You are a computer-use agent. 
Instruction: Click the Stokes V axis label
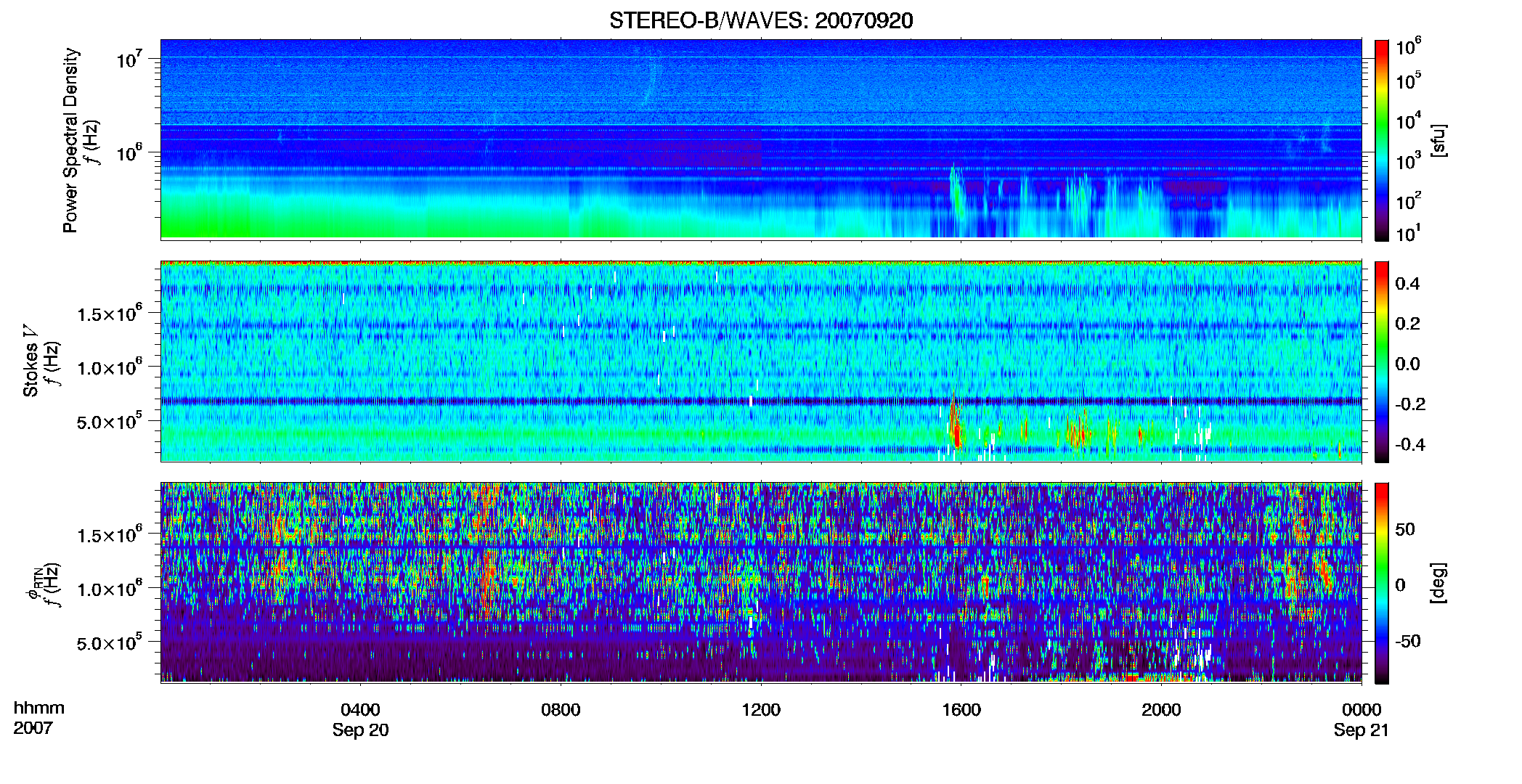pos(31,360)
